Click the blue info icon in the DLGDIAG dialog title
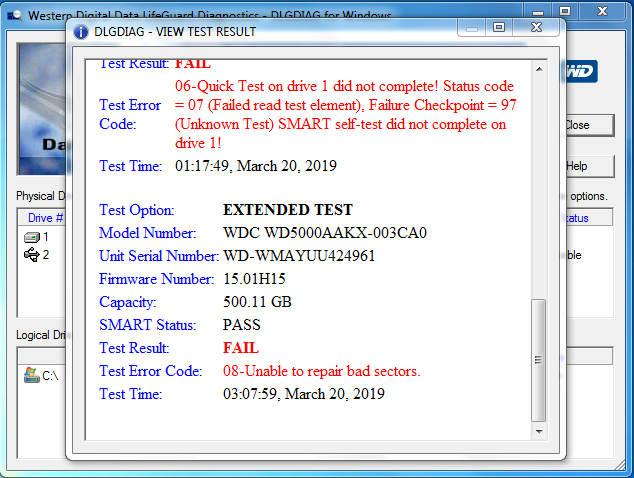The image size is (634, 478). coord(81,32)
